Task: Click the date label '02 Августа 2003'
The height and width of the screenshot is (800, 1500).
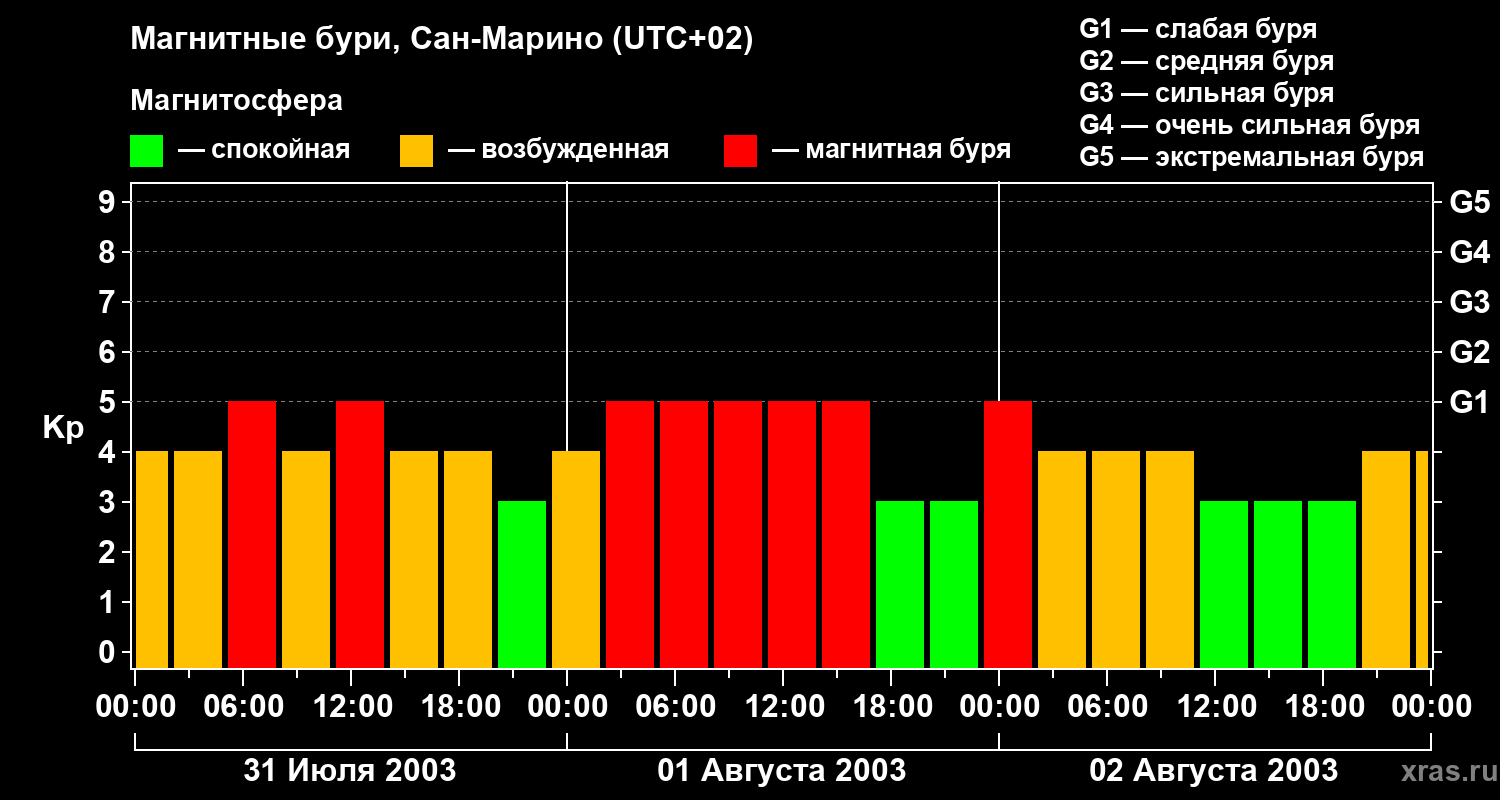Action: (1213, 771)
